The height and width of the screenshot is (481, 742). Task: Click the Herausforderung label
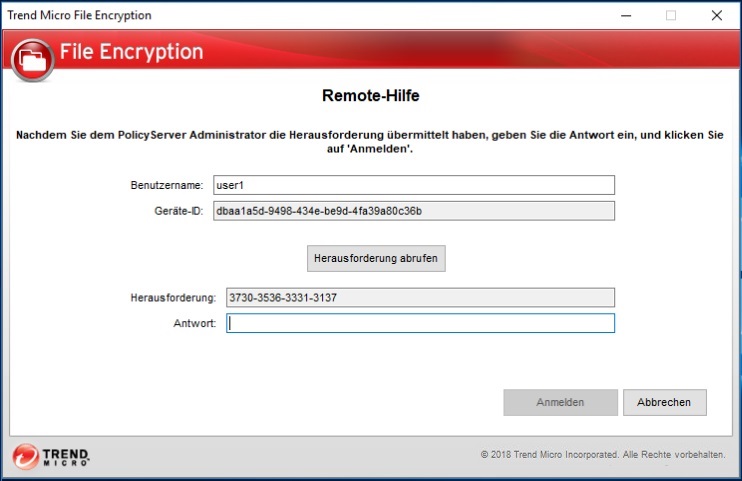173,298
